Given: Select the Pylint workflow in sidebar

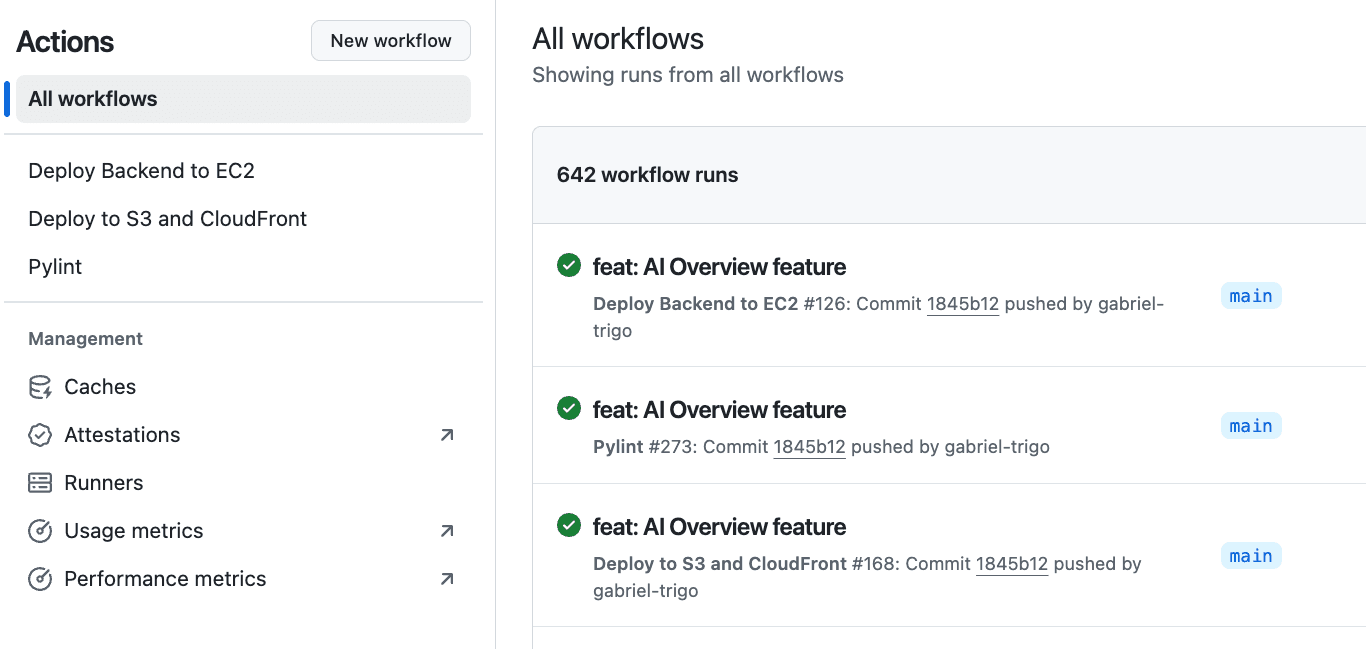Looking at the screenshot, I should point(56,267).
